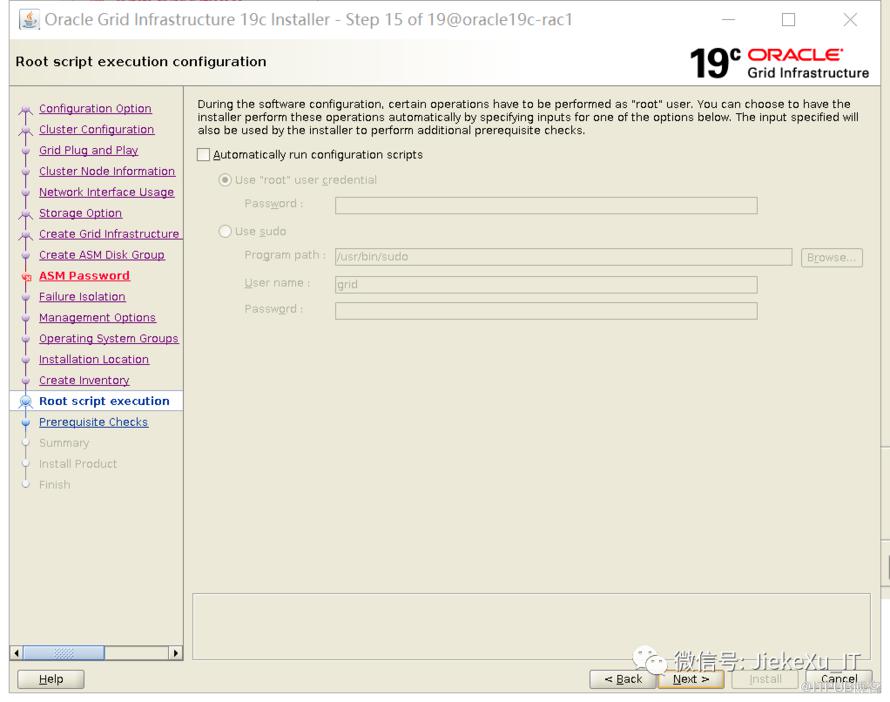Go back with the Back button
The height and width of the screenshot is (702, 890).
[x=623, y=679]
